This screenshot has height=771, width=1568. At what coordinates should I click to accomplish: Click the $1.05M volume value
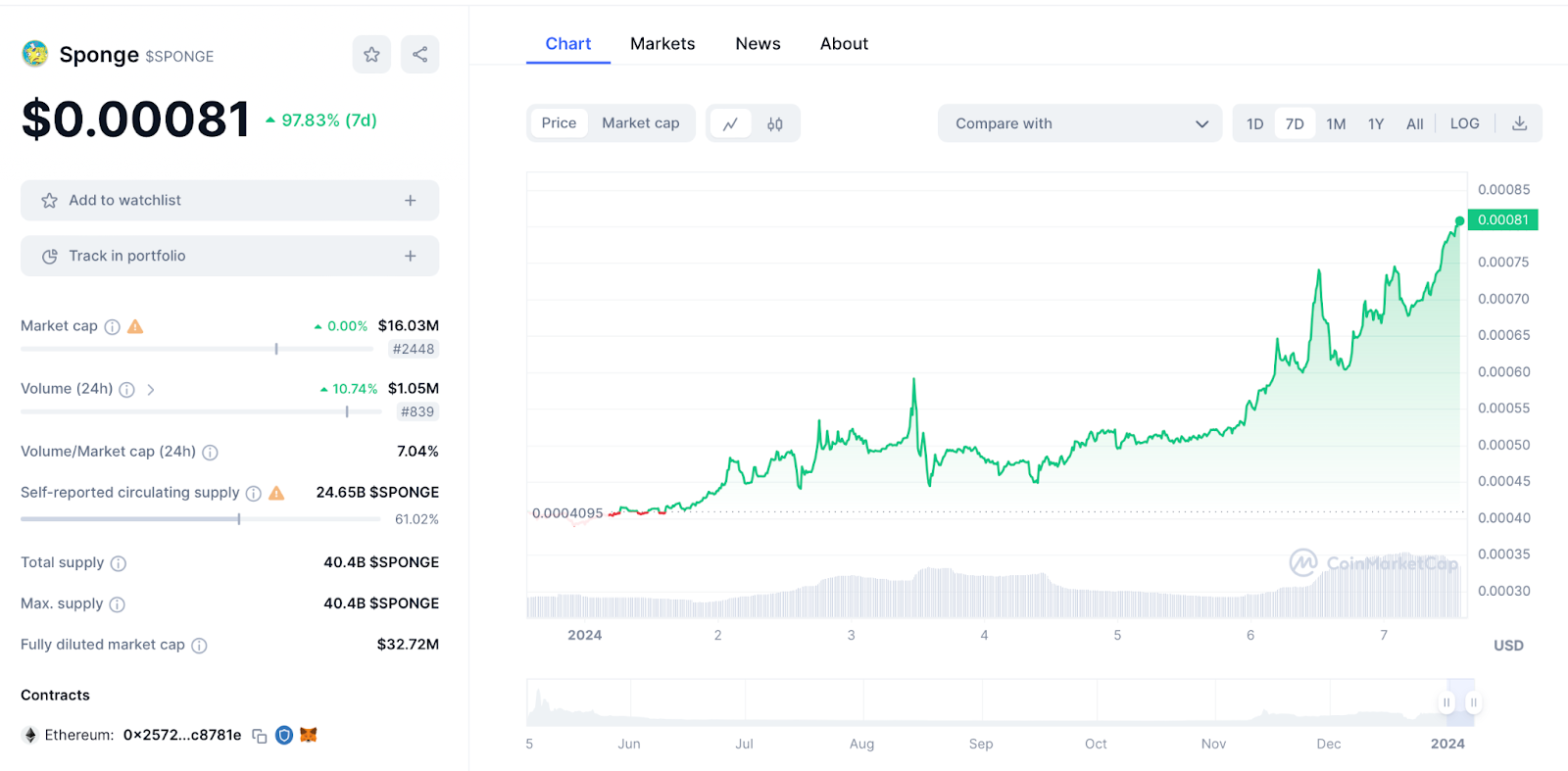414,389
